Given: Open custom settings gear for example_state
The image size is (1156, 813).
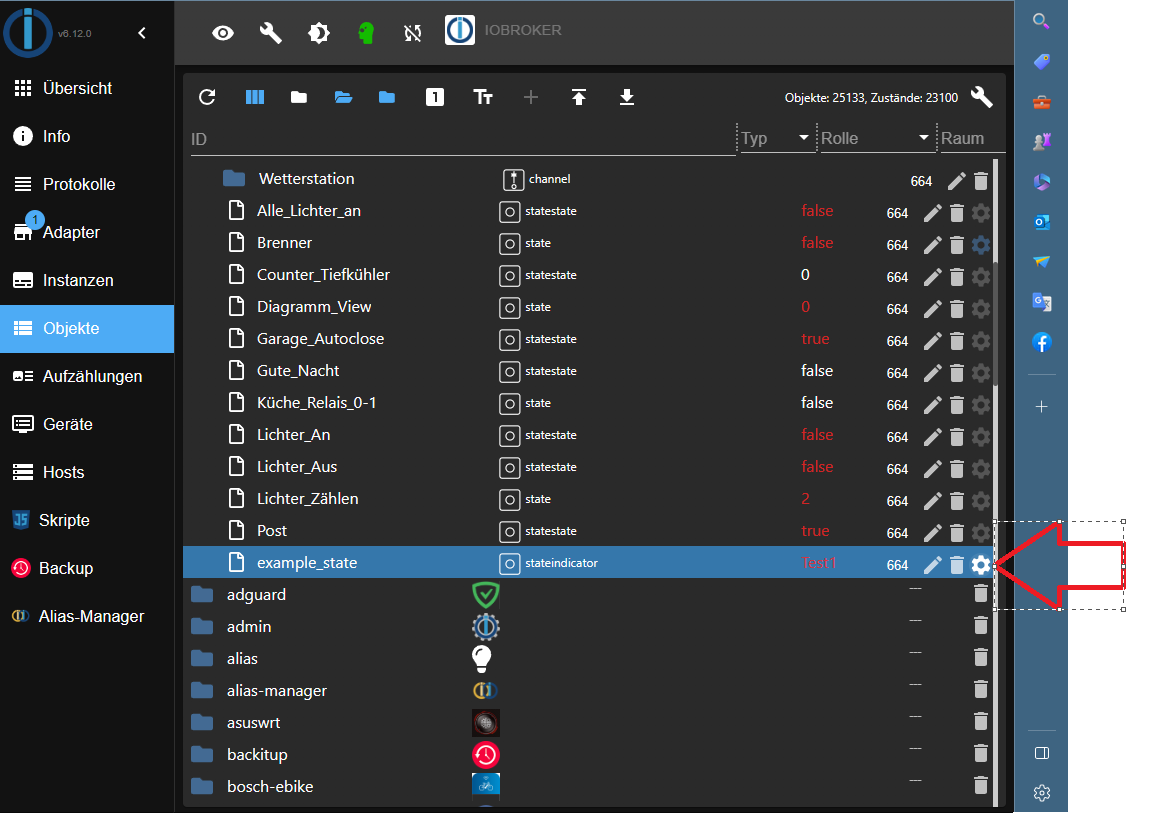Looking at the screenshot, I should (x=981, y=565).
